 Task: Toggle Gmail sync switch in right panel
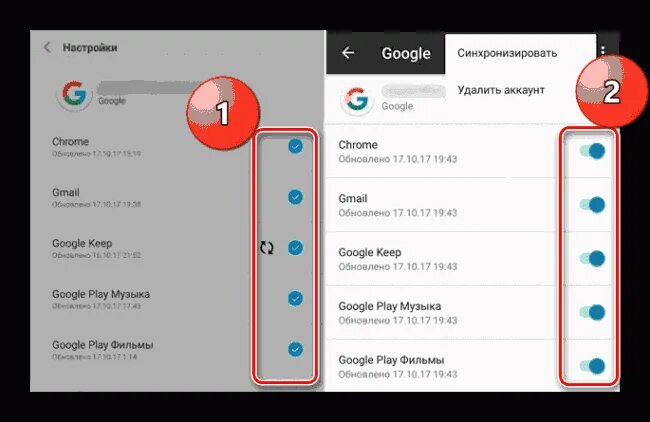click(x=592, y=205)
